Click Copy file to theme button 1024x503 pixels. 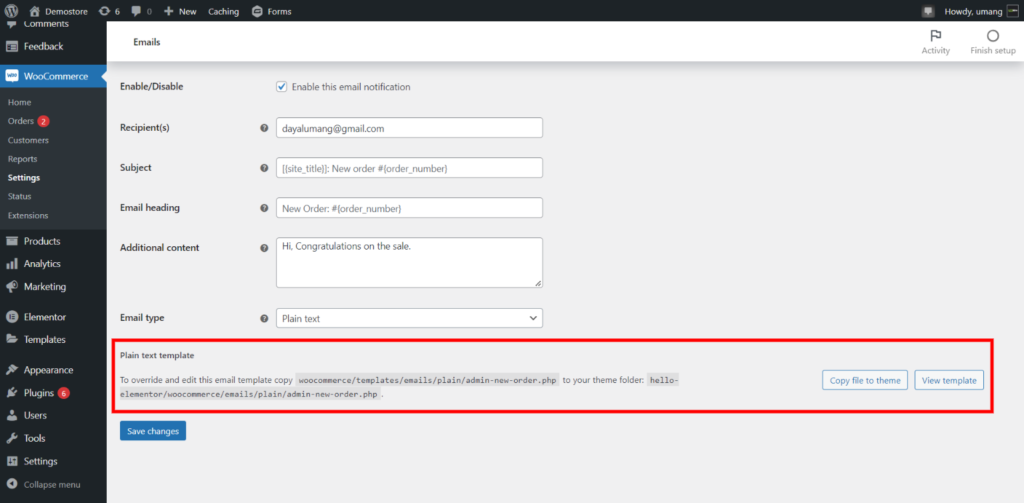865,380
